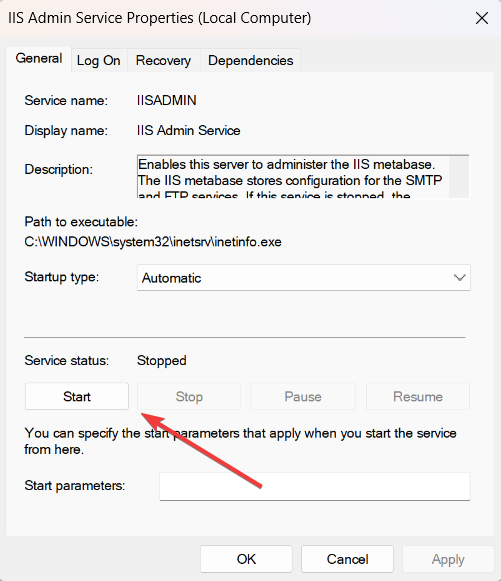Viewport: 501px width, 581px height.
Task: Click the greyed-out Resume button
Action: point(418,396)
